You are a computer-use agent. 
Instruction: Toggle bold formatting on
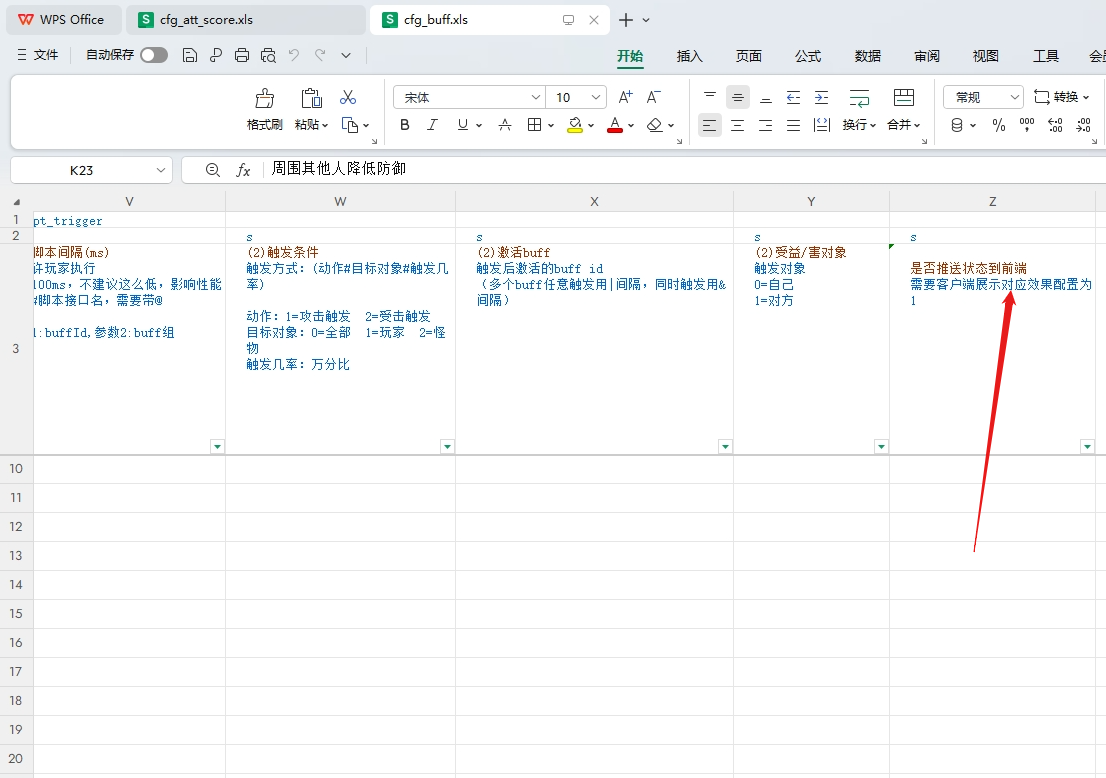tap(404, 124)
